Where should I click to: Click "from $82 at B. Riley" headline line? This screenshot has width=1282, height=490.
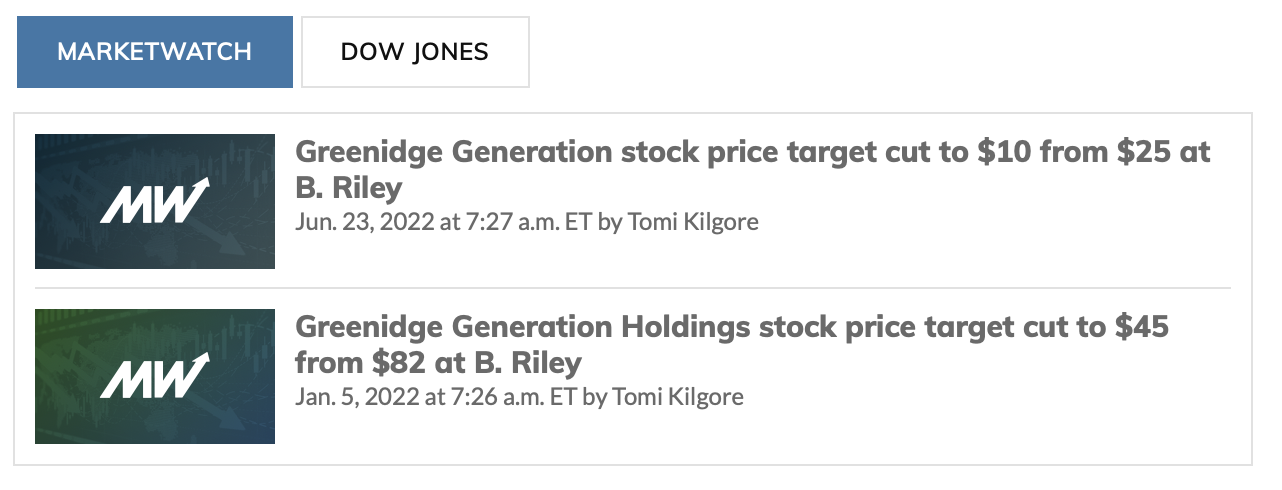(x=439, y=362)
